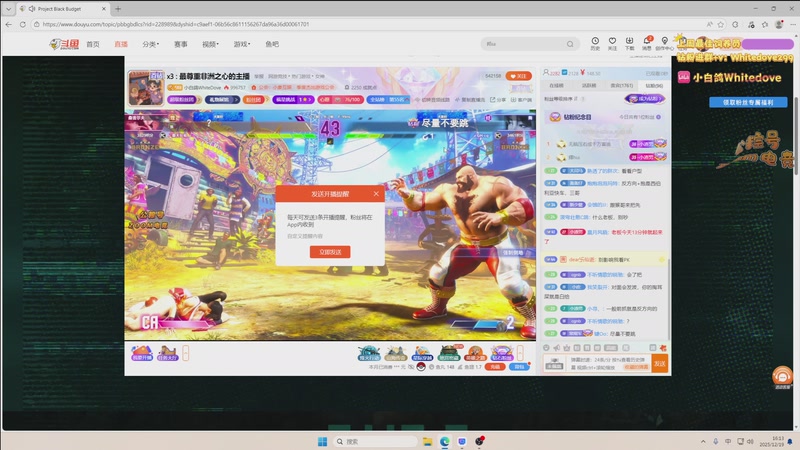Open the purple star challenge badge
This screenshot has width=800, height=450.
pyautogui.click(x=293, y=99)
